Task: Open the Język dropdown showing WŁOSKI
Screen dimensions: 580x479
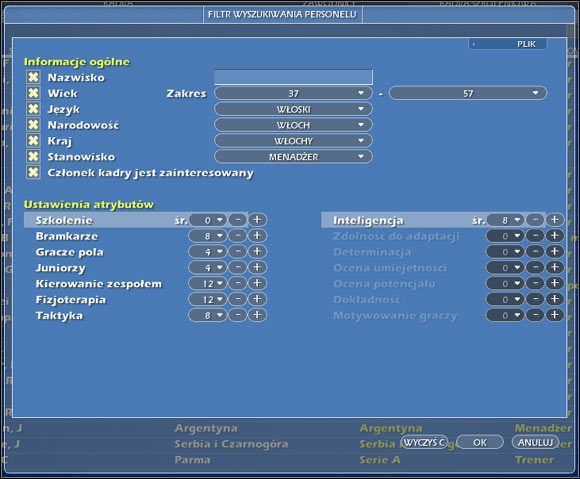Action: pyautogui.click(x=293, y=109)
